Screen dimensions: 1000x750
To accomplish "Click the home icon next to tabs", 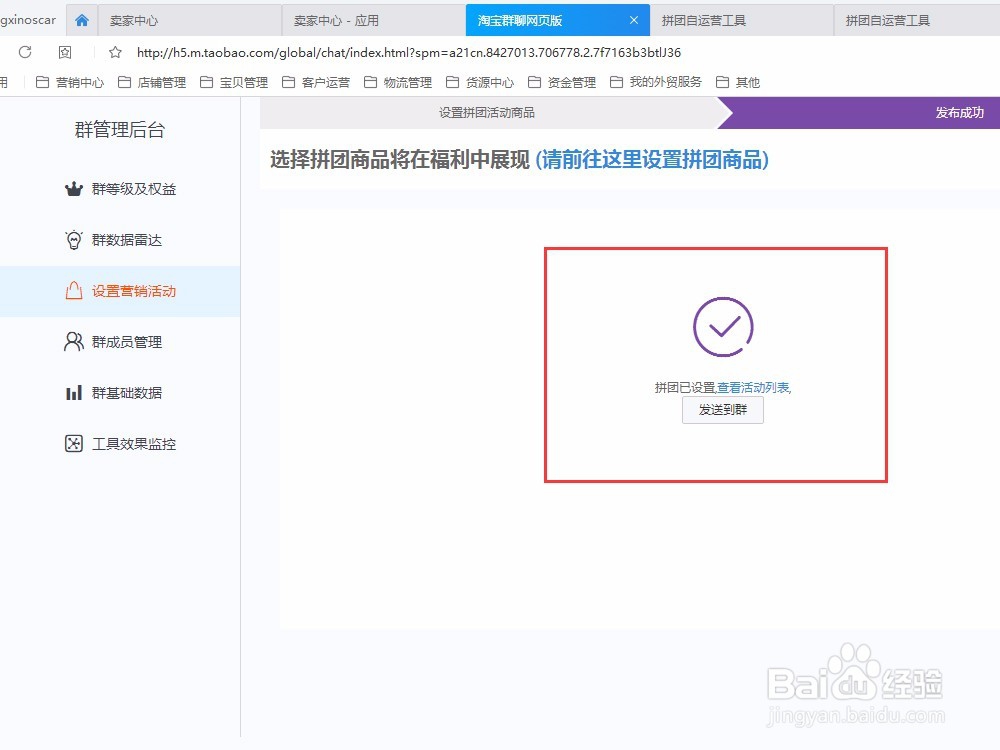I will tap(81, 19).
